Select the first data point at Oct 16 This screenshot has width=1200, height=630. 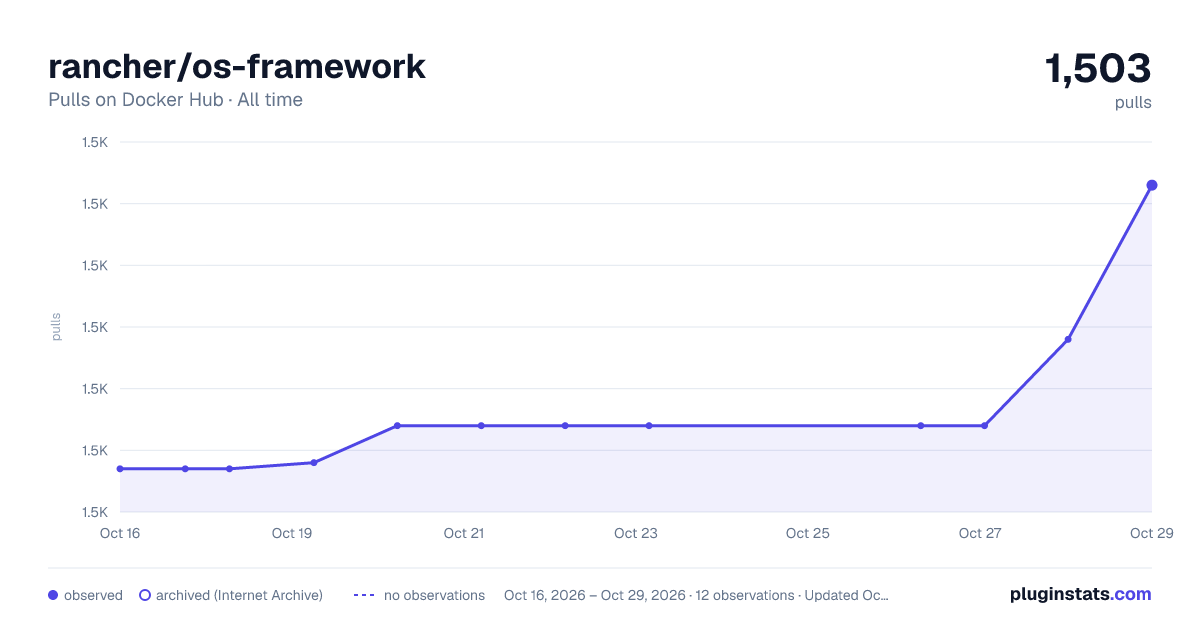(x=120, y=469)
